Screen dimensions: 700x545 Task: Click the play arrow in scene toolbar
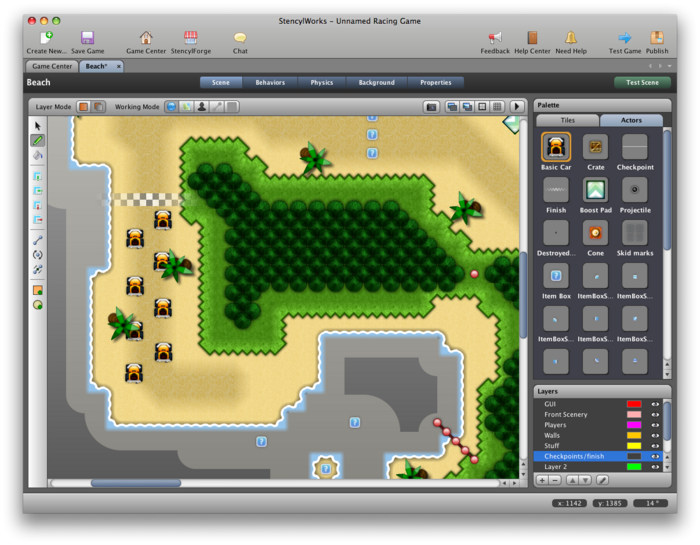pyautogui.click(x=517, y=107)
